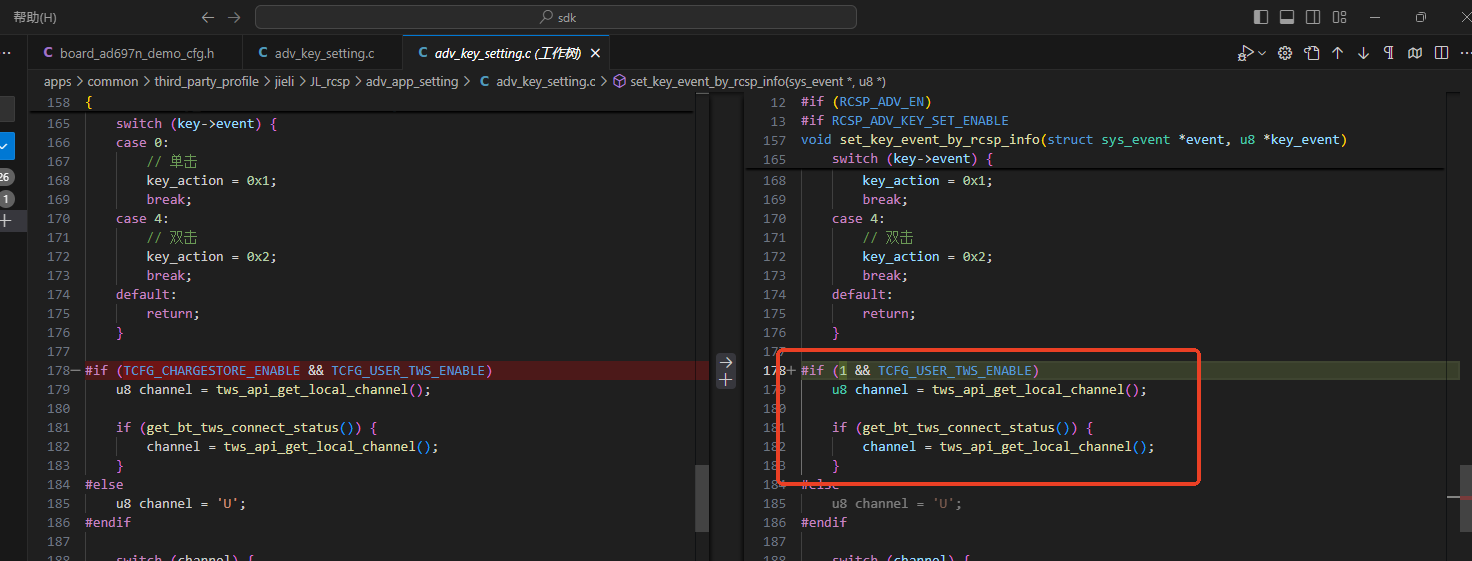Toggle whitespace trimming pilcrow icon
This screenshot has height=561, width=1472.
(1389, 53)
